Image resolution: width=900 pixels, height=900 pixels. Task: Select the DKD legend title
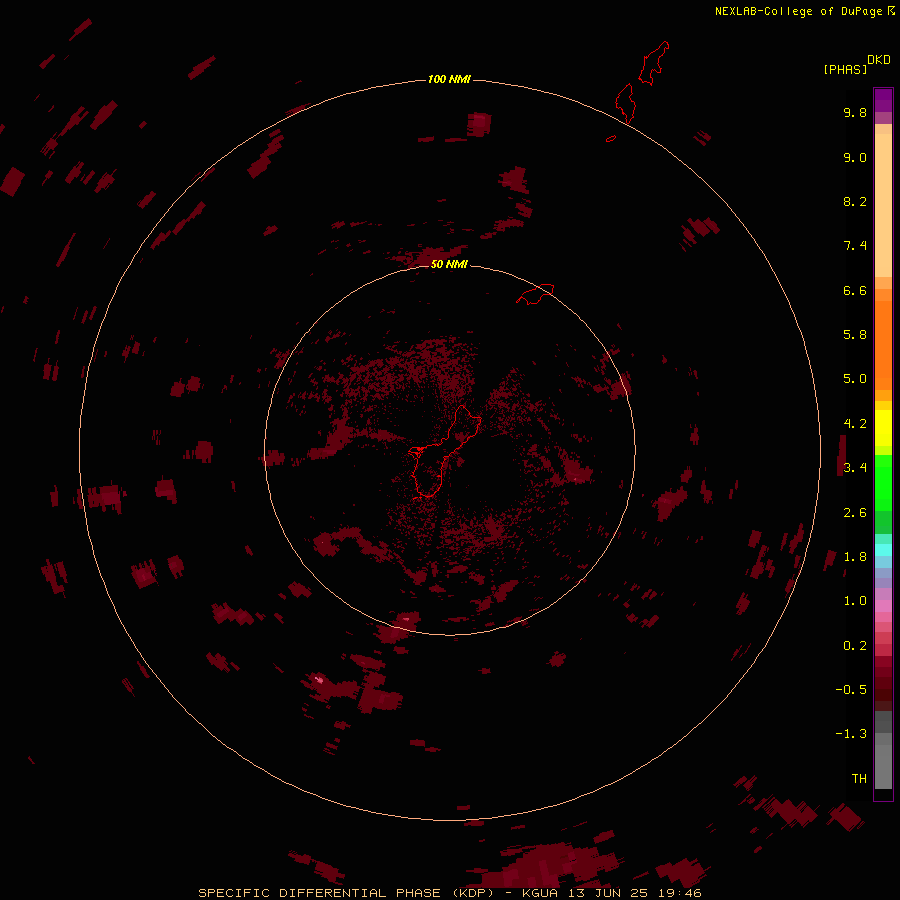tap(878, 59)
